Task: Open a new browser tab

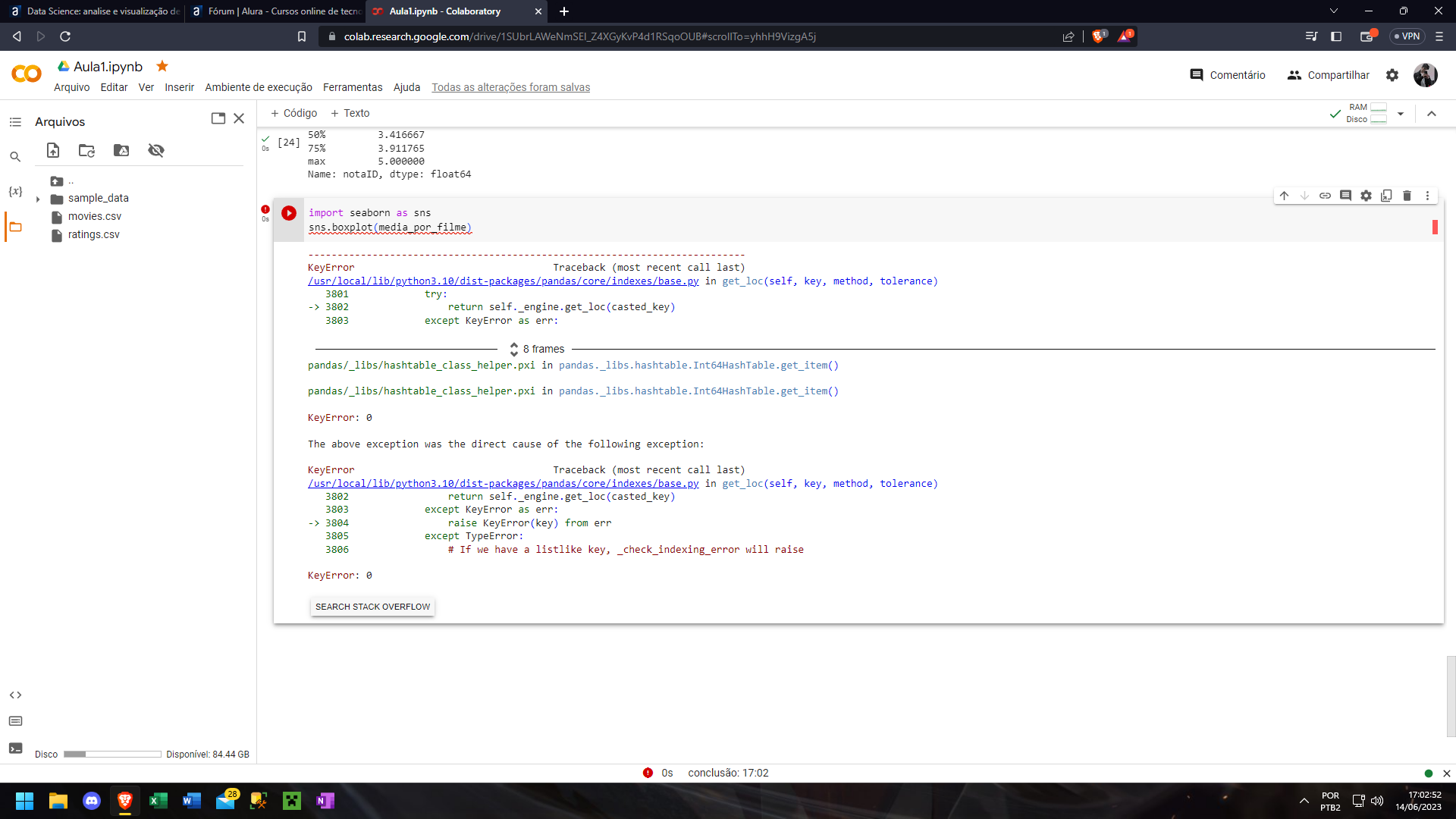Action: click(x=563, y=11)
